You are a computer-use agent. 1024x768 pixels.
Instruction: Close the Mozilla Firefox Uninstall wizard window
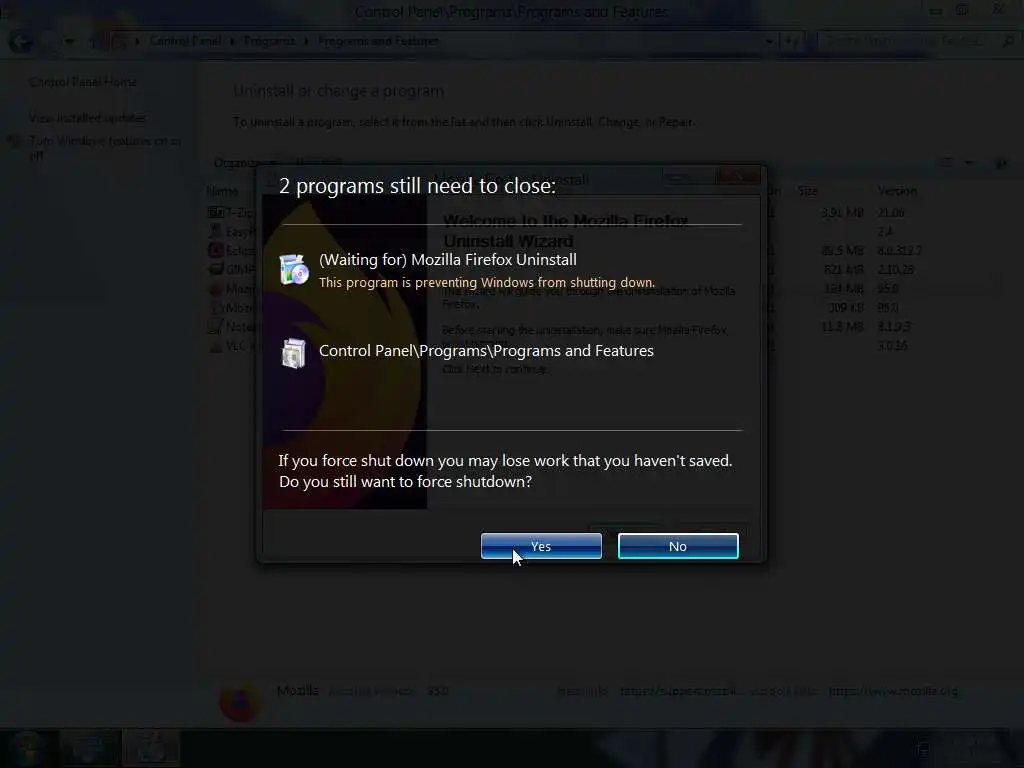(x=739, y=176)
